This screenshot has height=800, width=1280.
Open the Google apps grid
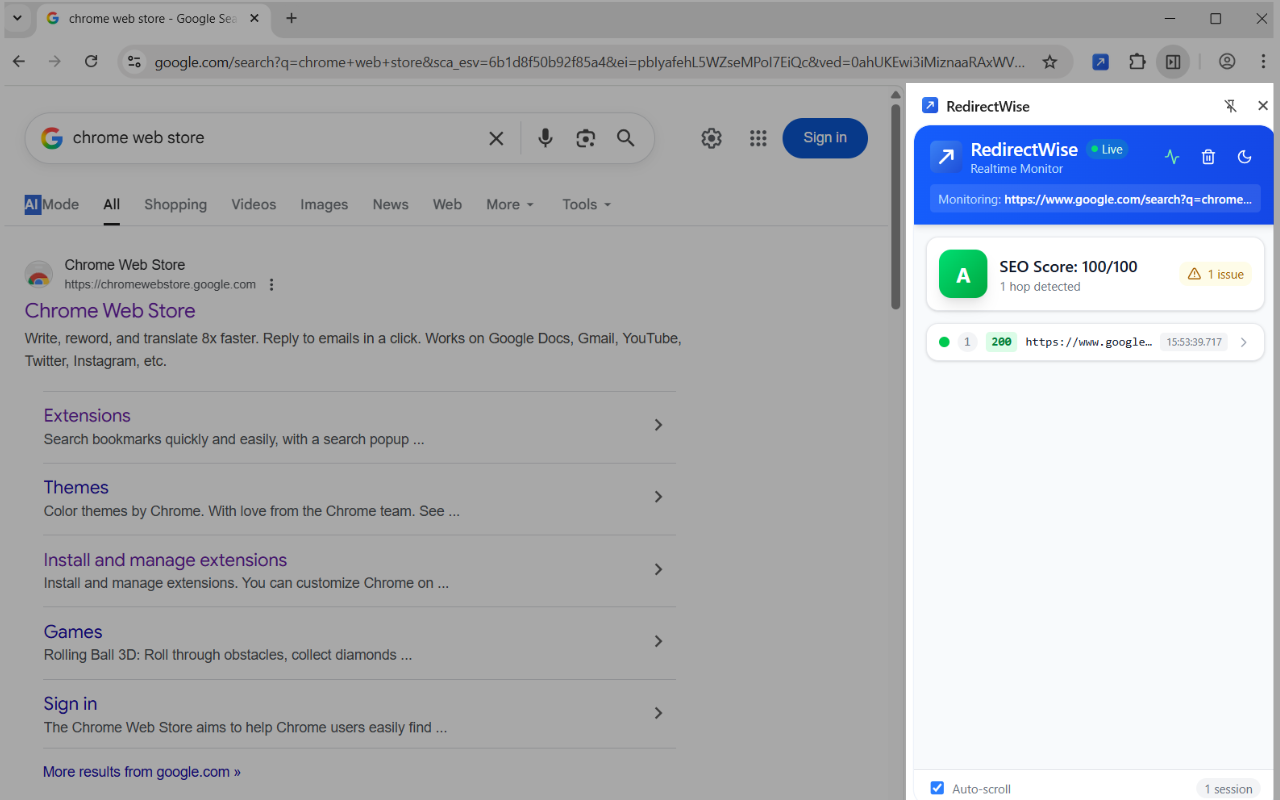pyautogui.click(x=758, y=138)
